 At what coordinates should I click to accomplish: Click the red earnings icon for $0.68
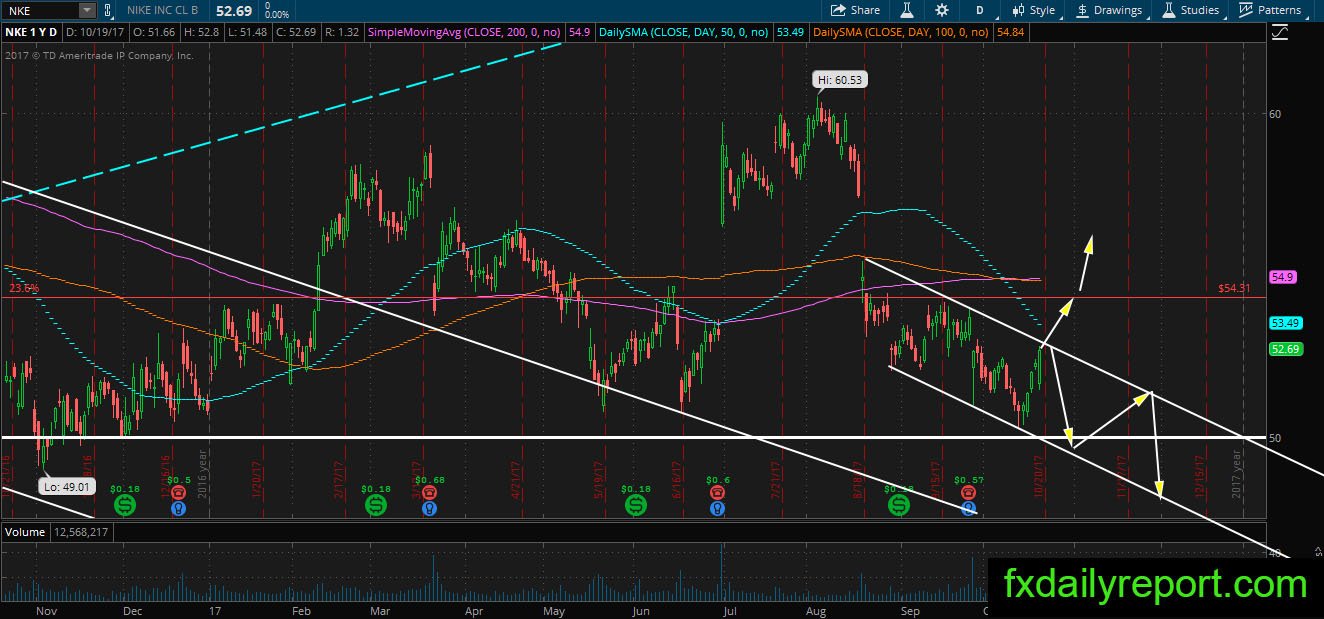coord(430,492)
